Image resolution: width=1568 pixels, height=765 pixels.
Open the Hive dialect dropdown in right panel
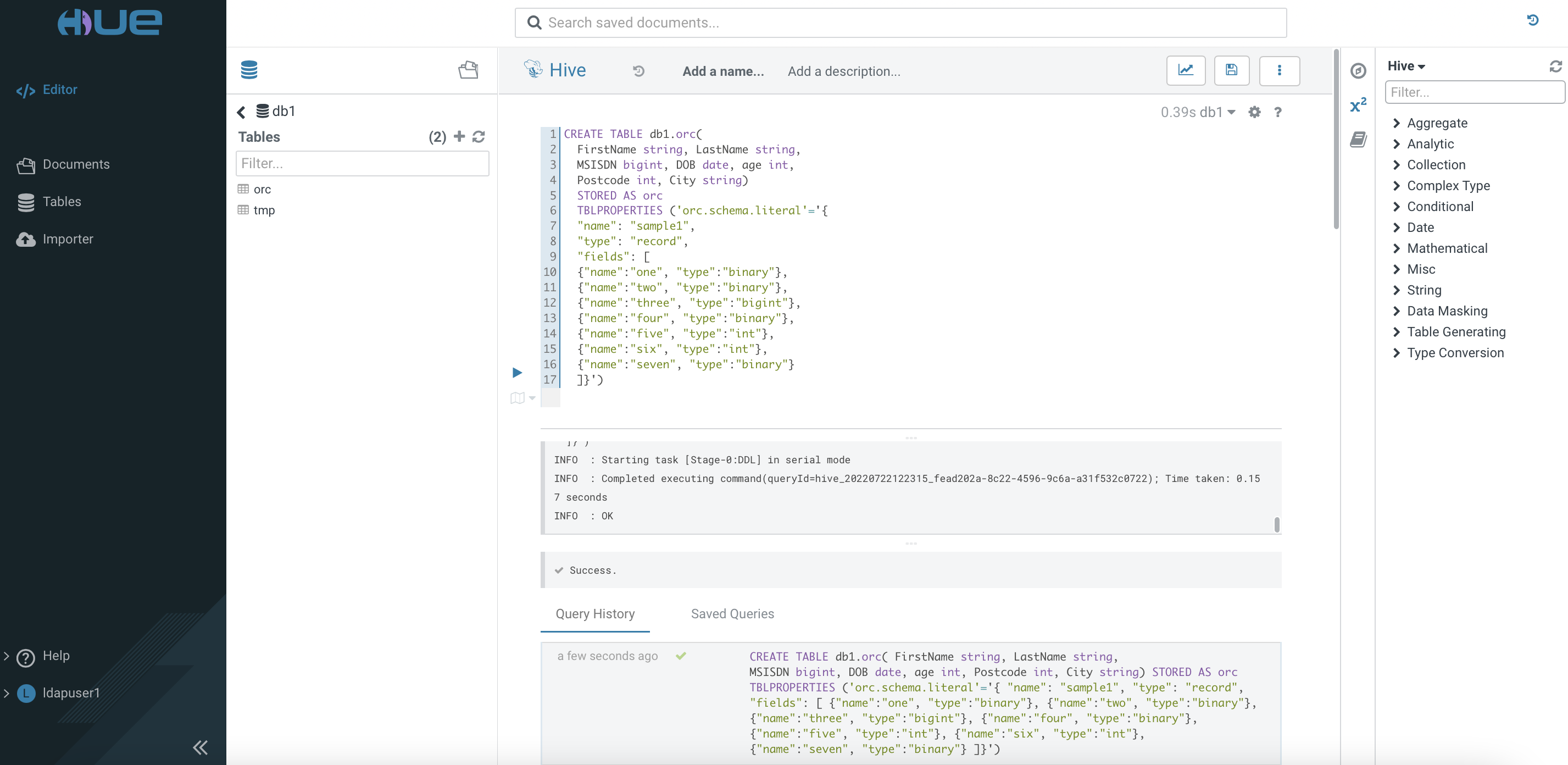click(1406, 66)
